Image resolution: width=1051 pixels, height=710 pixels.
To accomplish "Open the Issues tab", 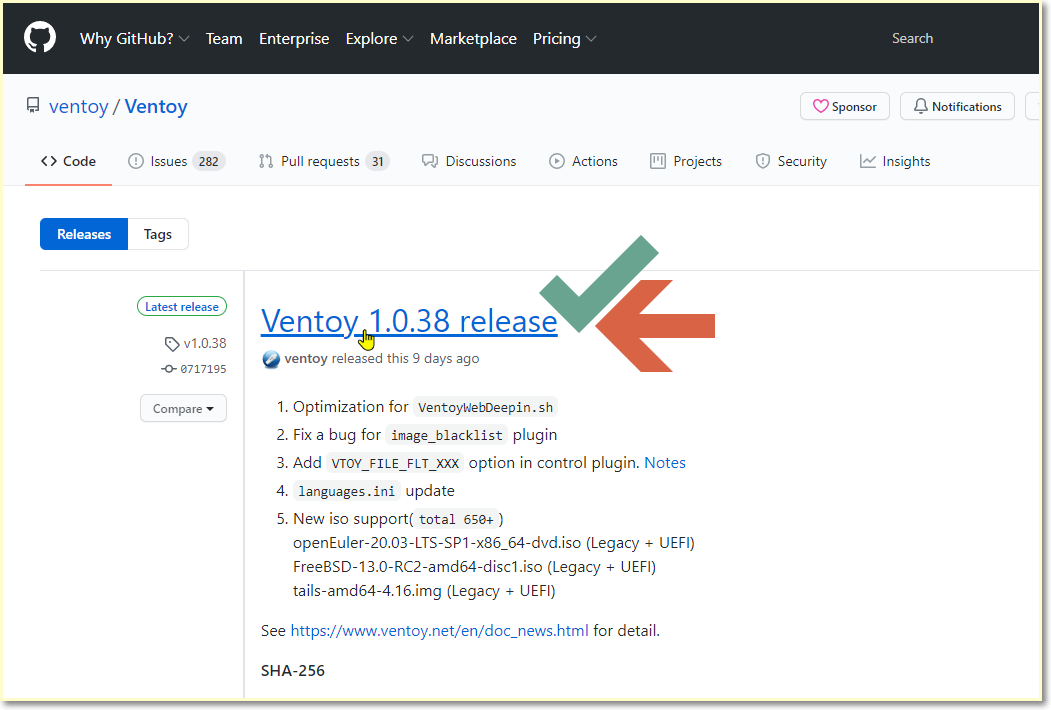I will (x=176, y=162).
